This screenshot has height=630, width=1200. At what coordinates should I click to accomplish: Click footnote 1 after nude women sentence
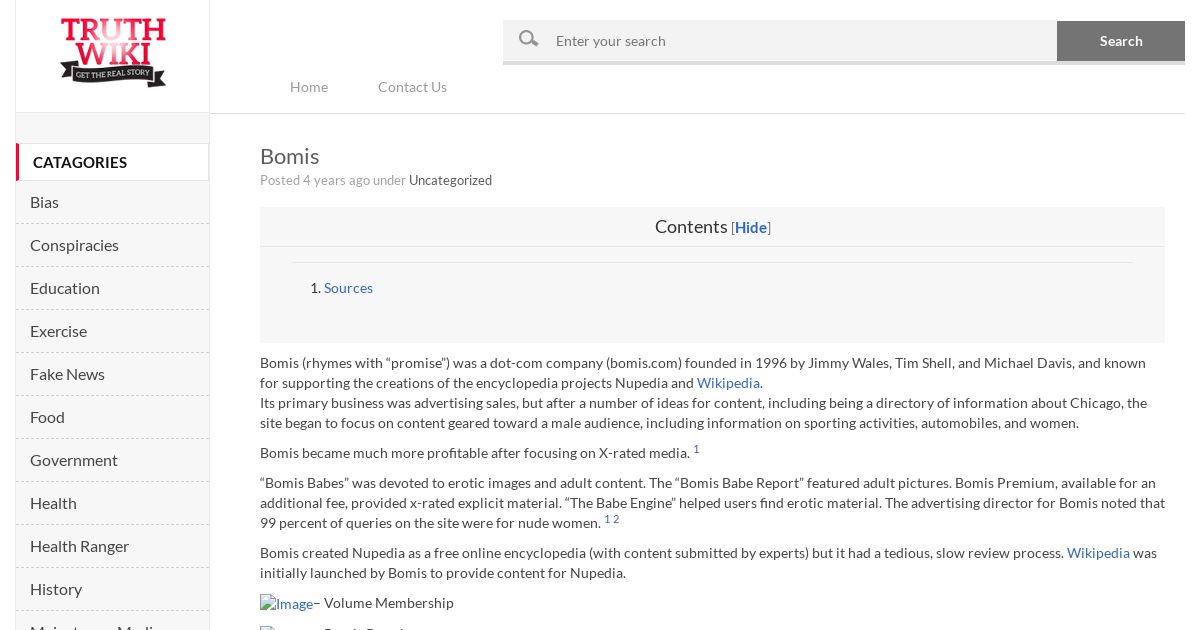[607, 519]
